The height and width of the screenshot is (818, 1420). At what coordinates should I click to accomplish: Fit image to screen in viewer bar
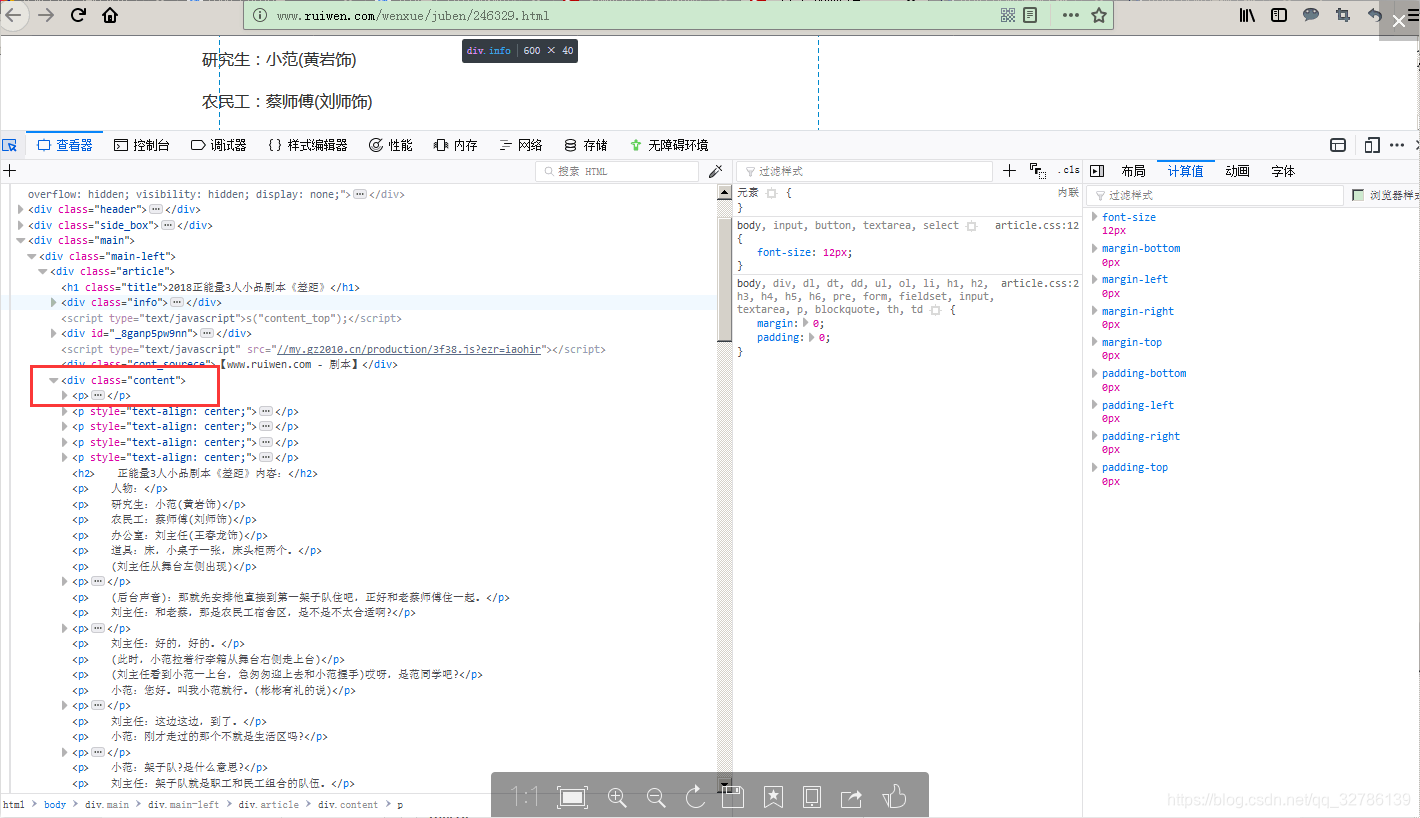tap(572, 797)
